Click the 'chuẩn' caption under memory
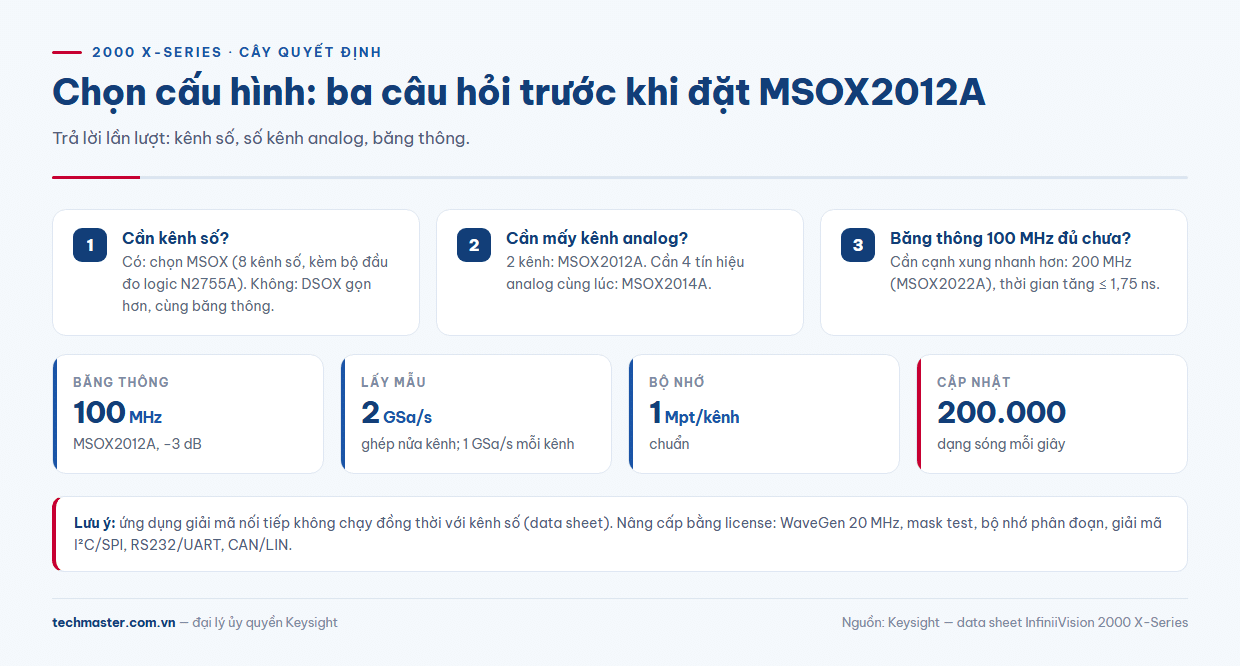 click(669, 444)
